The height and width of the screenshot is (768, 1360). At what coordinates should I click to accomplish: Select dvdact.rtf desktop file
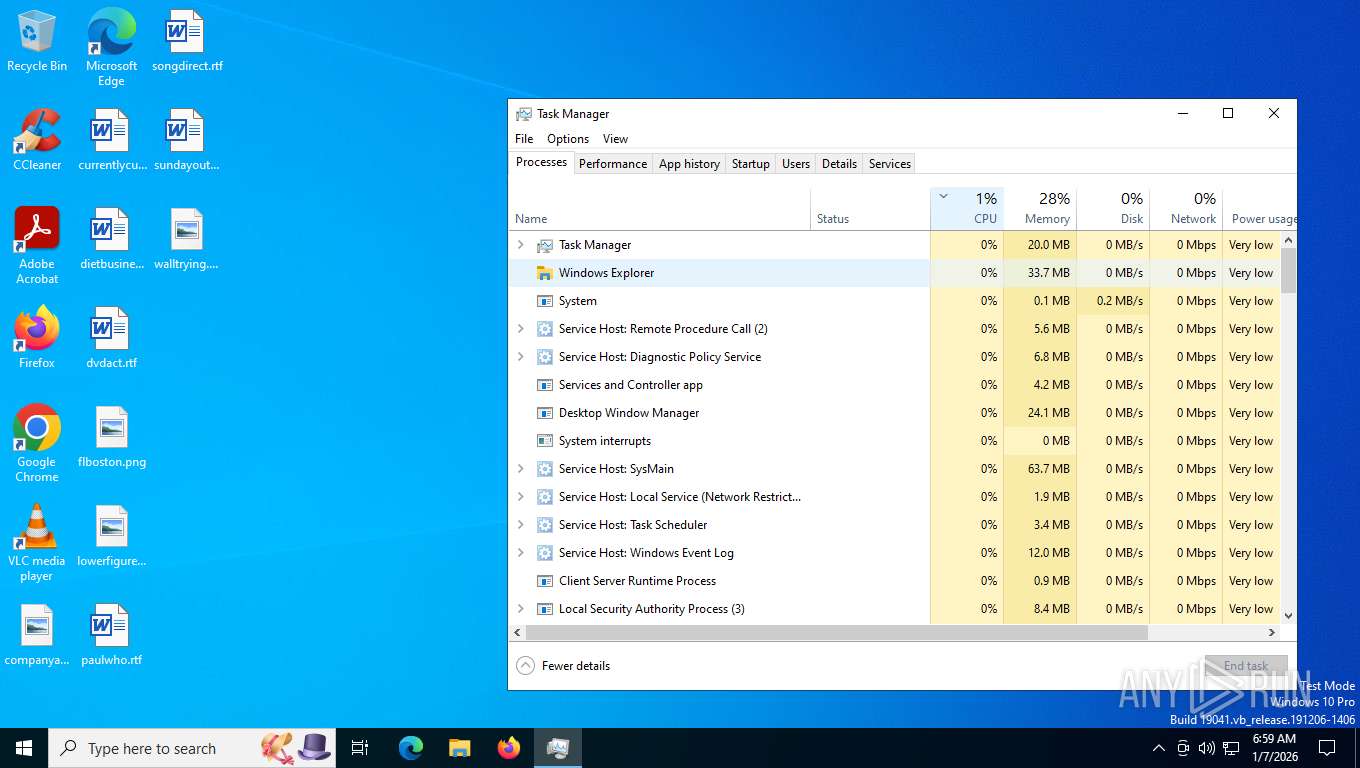pyautogui.click(x=112, y=338)
